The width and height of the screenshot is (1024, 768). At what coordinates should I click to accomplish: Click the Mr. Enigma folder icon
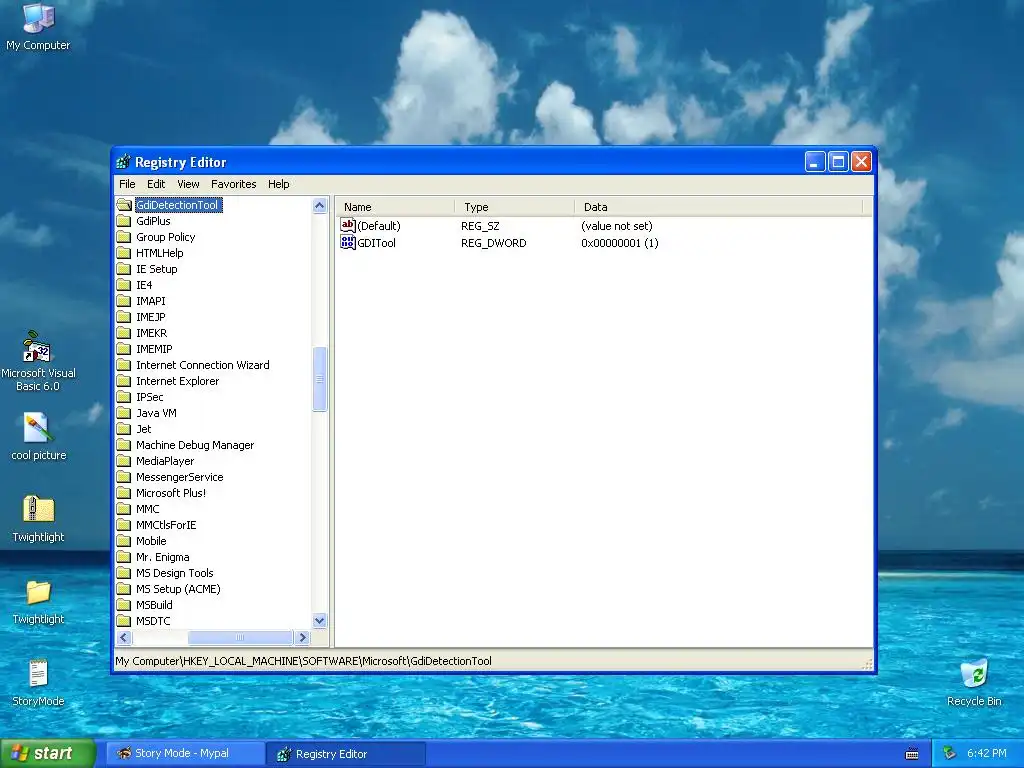click(124, 557)
